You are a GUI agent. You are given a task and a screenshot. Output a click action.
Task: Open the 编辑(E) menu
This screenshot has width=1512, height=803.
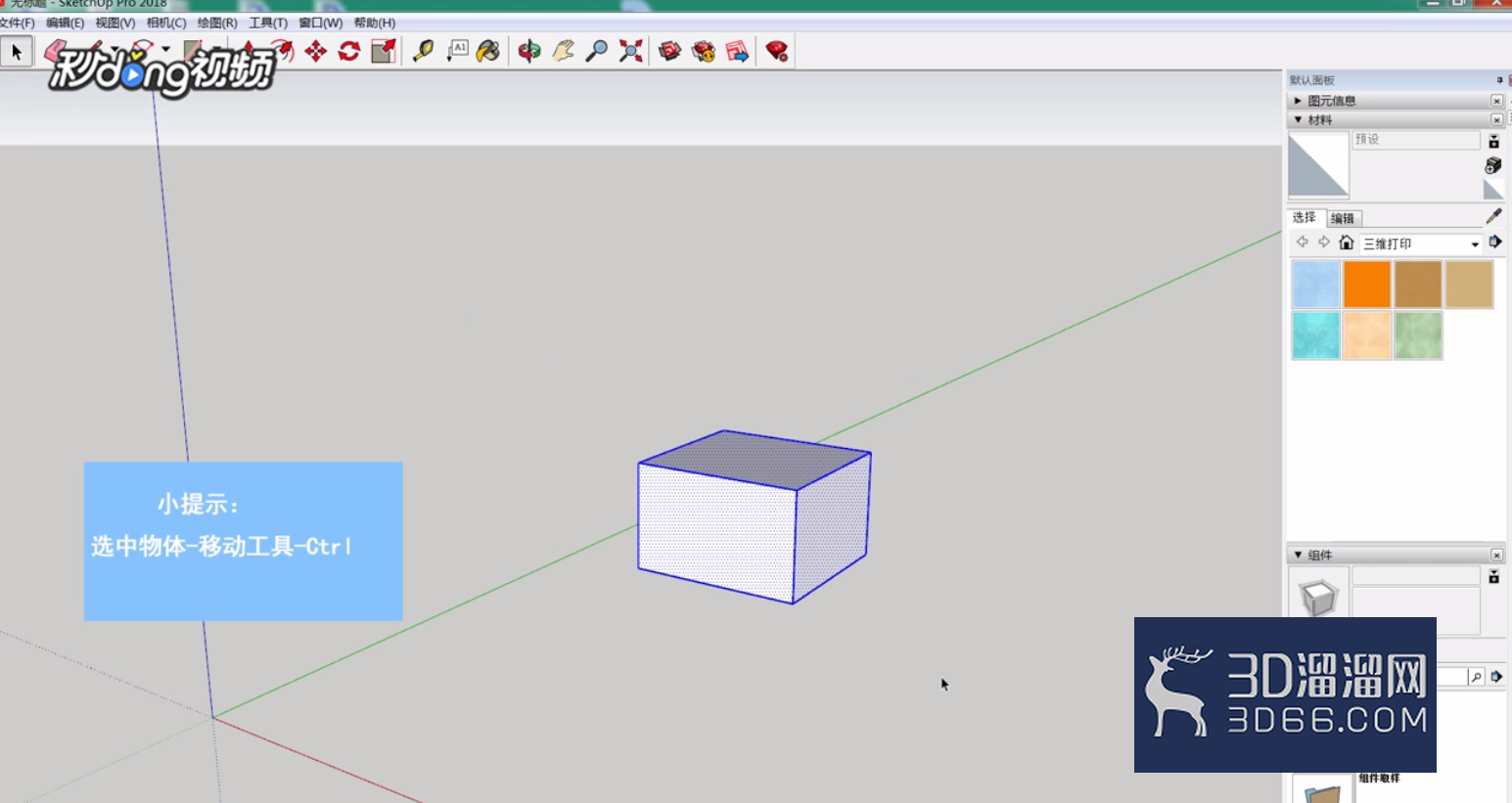(65, 22)
